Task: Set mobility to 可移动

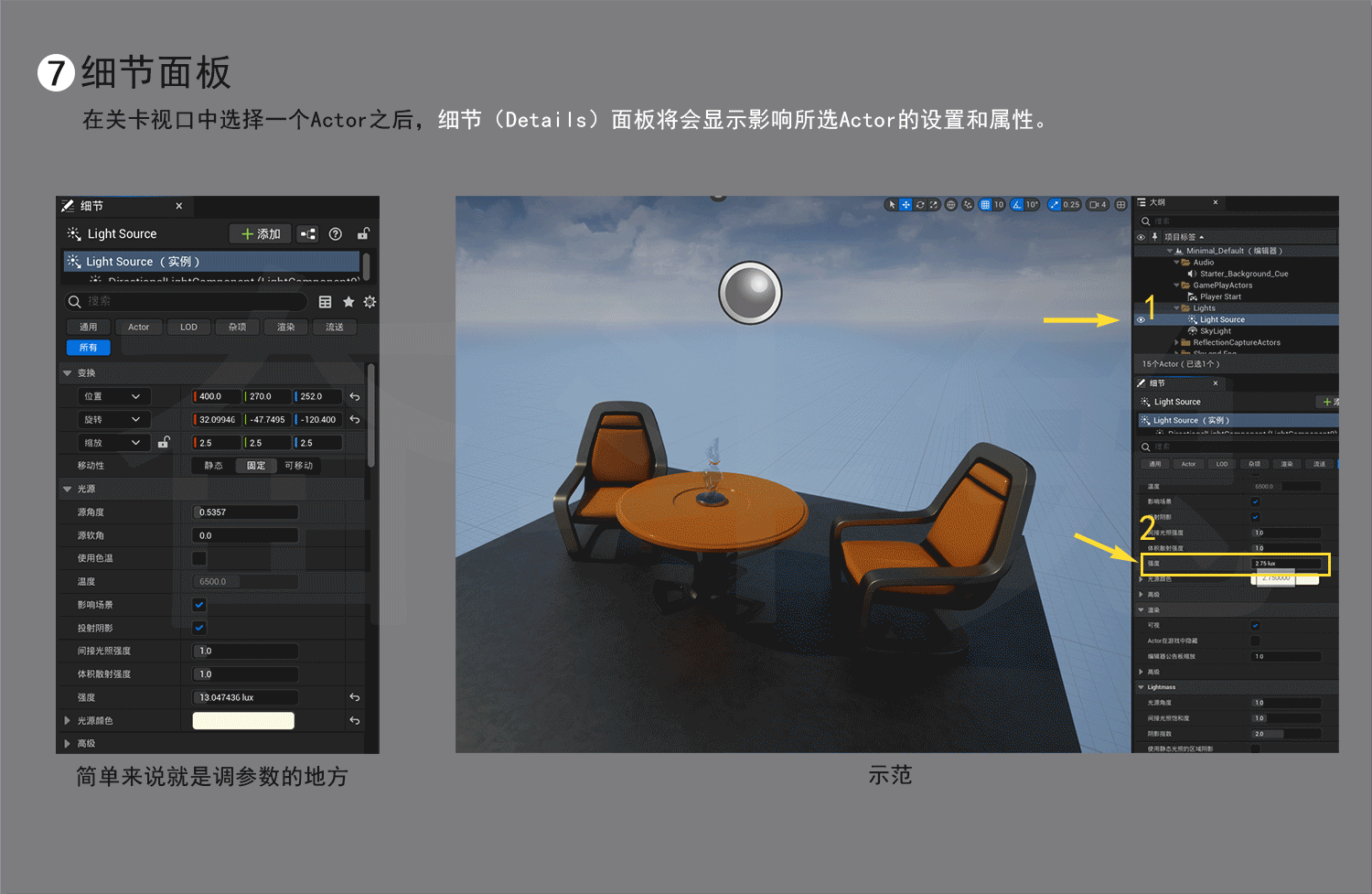Action: (x=298, y=466)
